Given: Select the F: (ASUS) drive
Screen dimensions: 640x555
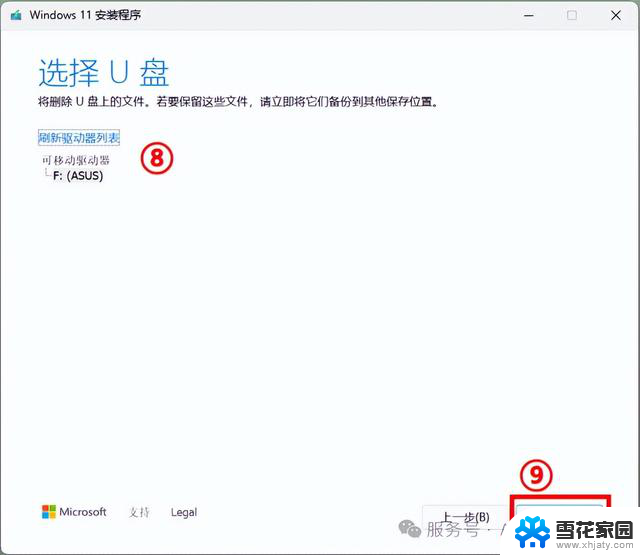Looking at the screenshot, I should click(78, 176).
